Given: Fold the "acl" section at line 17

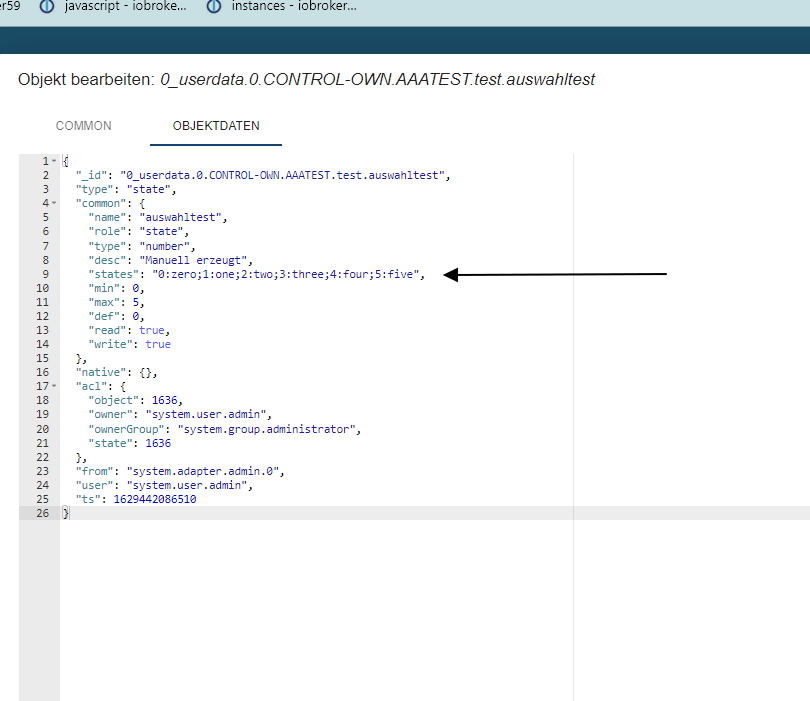Looking at the screenshot, I should pyautogui.click(x=53, y=386).
